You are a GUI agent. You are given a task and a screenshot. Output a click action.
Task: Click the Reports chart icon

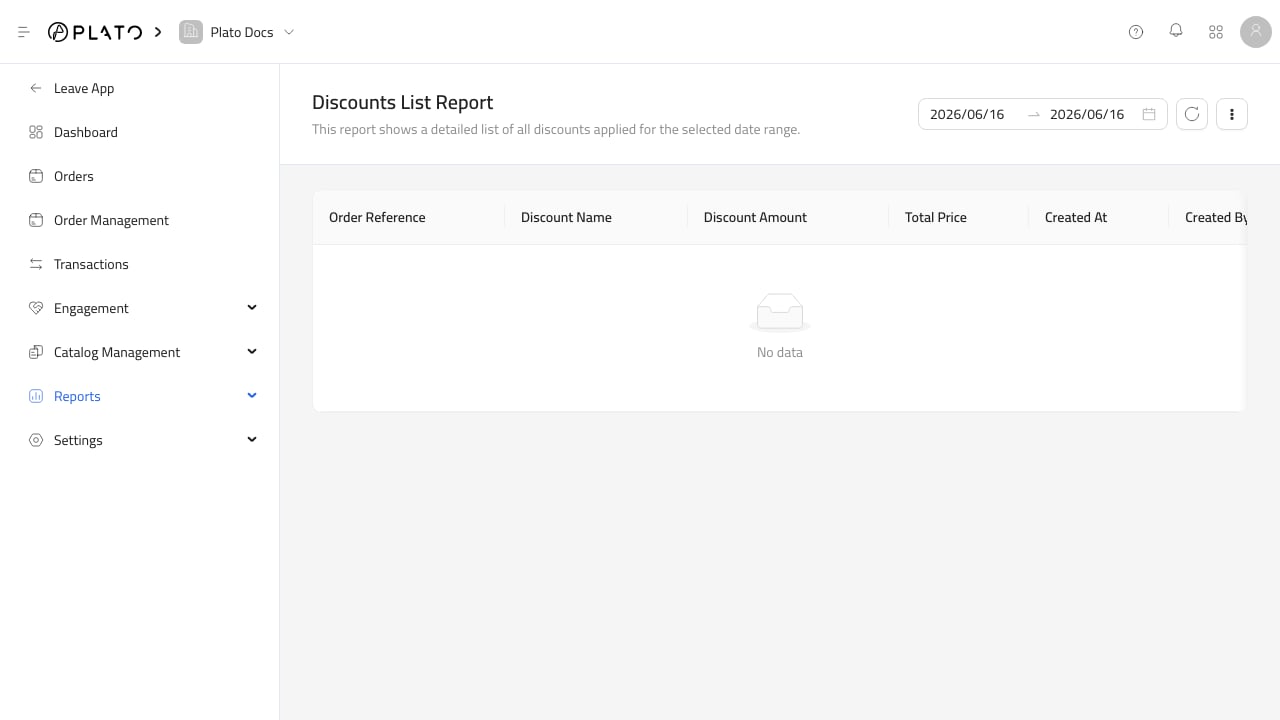point(36,396)
